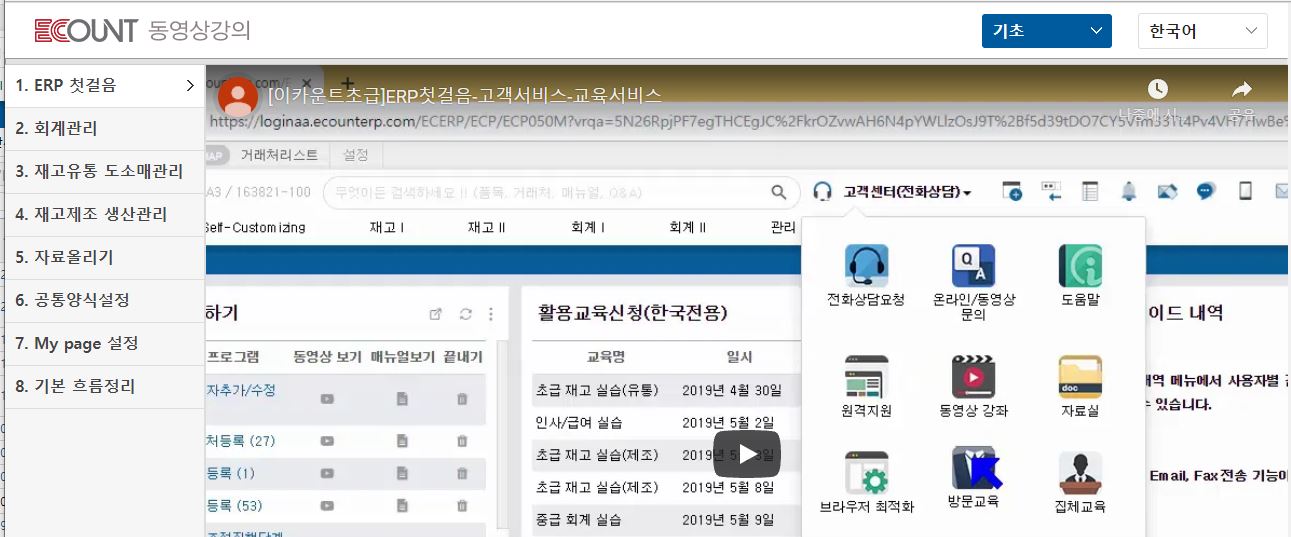Click the 처등록 (27) link

pyautogui.click(x=240, y=441)
